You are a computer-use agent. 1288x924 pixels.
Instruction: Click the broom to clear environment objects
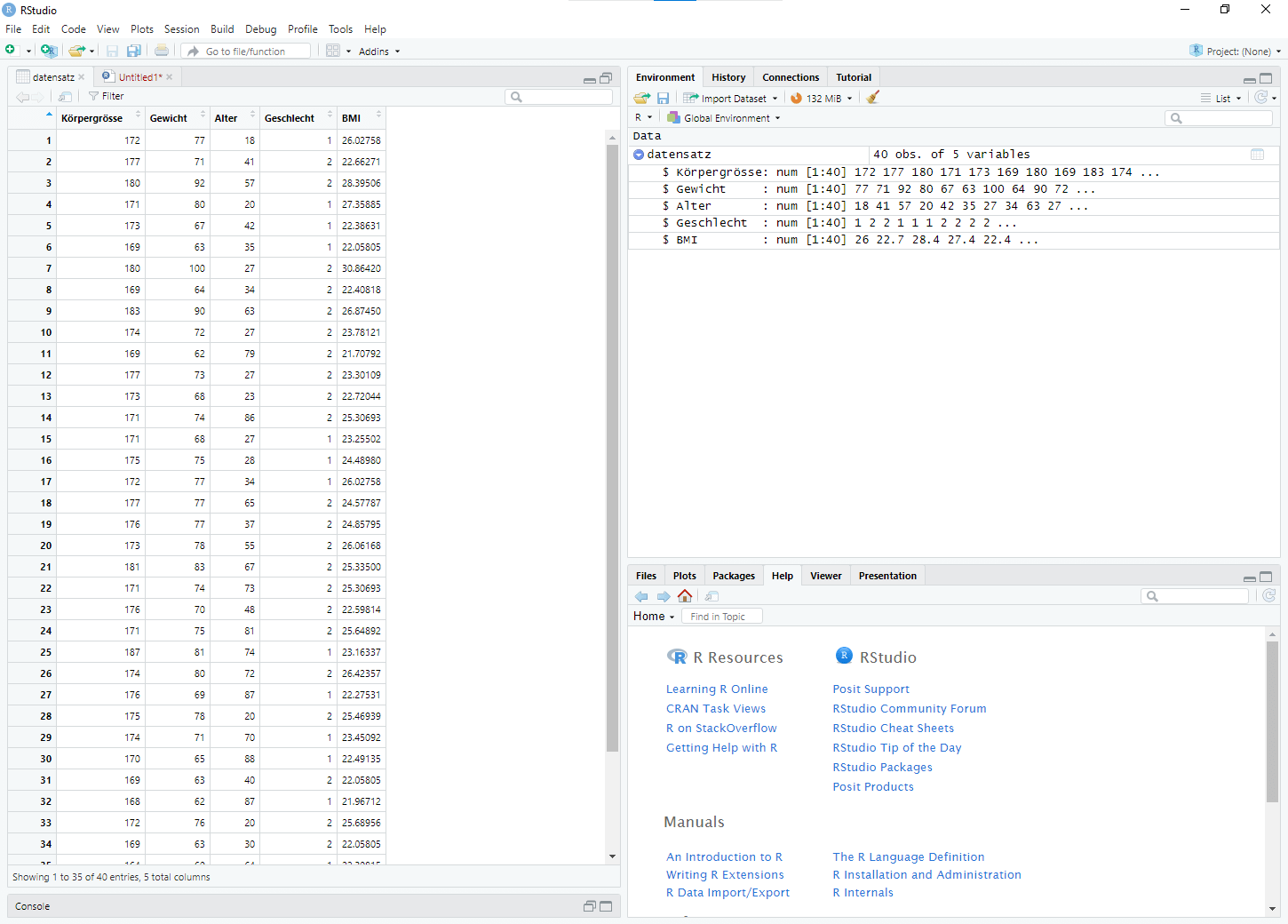[x=873, y=98]
